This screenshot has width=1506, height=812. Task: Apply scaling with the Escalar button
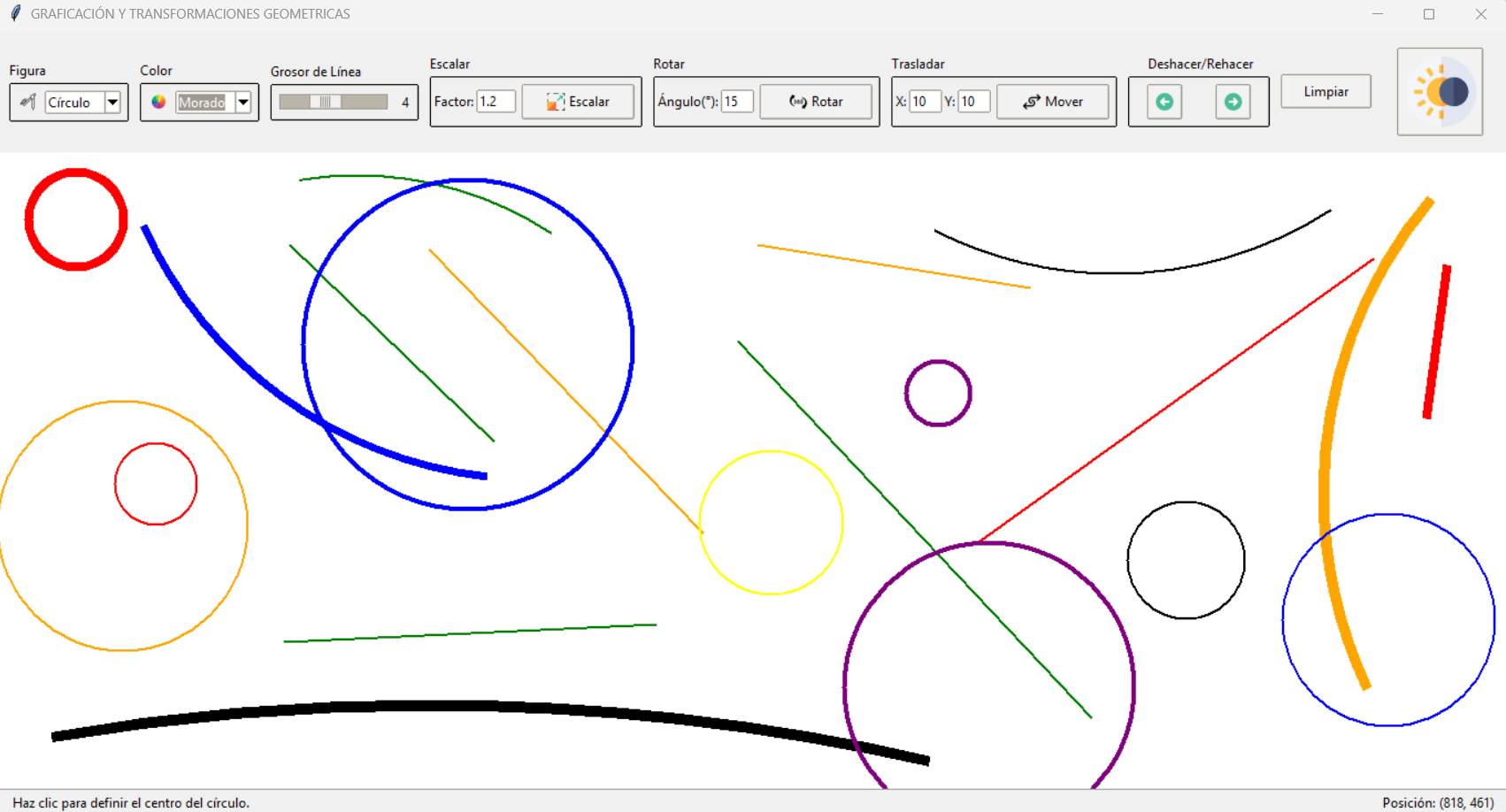(578, 102)
